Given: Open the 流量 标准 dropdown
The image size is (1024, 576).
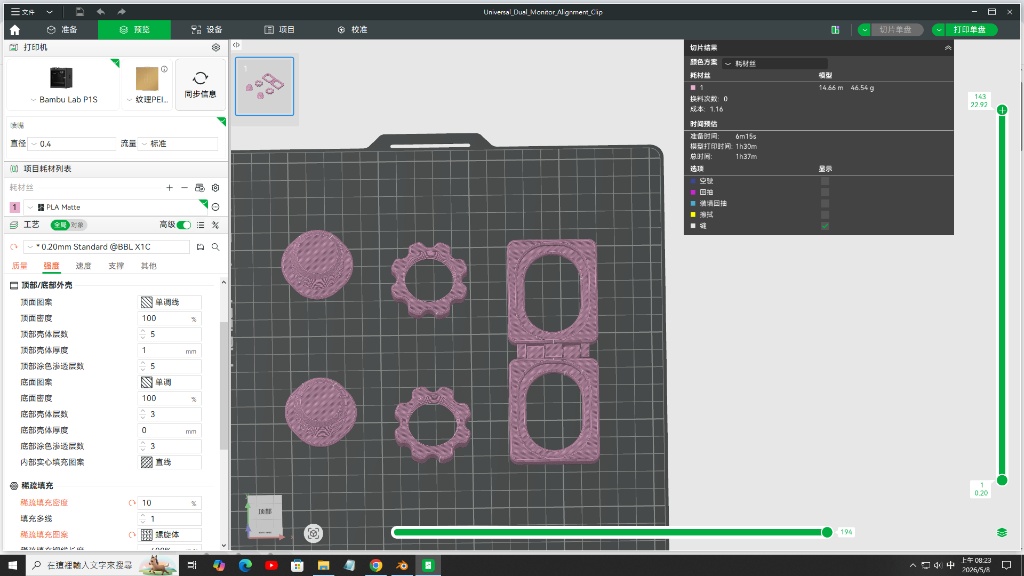Looking at the screenshot, I should click(178, 144).
